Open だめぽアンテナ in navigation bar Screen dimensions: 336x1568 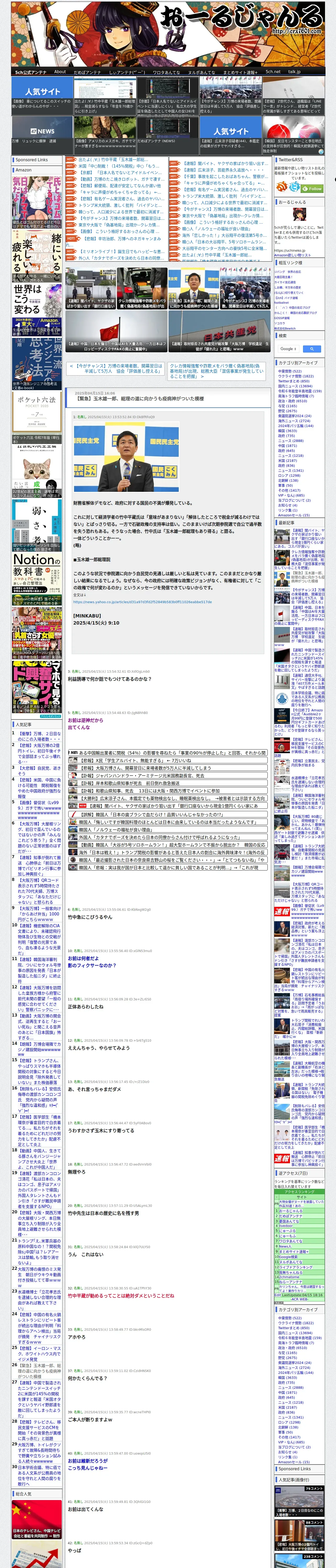pos(87,72)
